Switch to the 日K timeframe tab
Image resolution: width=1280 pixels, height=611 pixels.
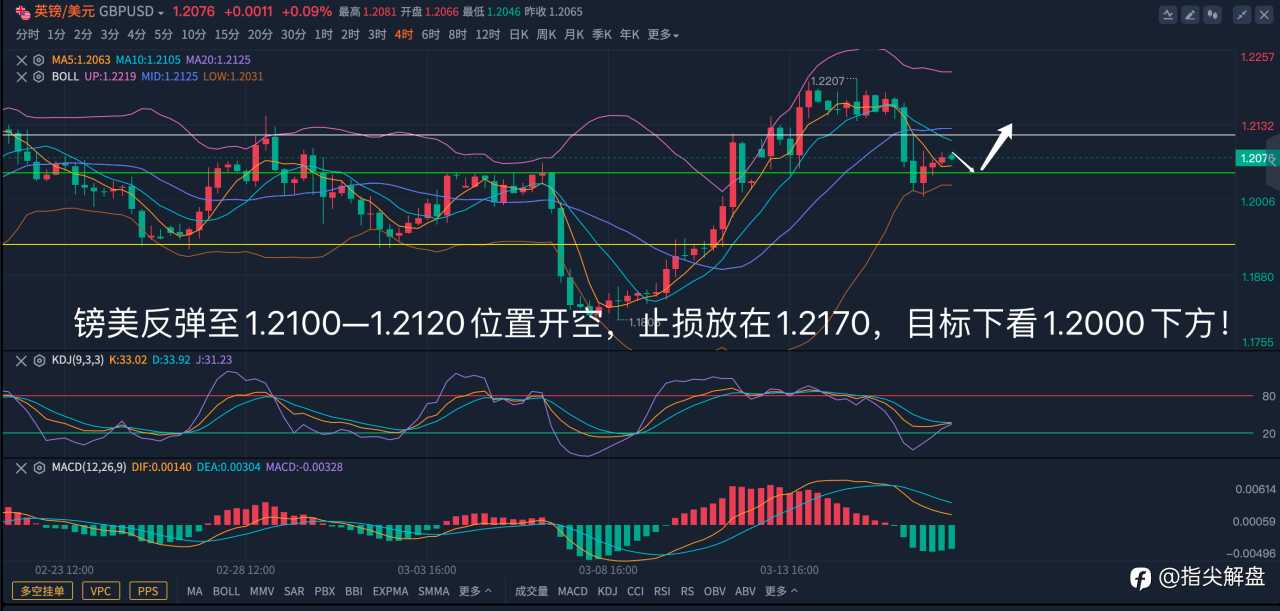pyautogui.click(x=518, y=34)
